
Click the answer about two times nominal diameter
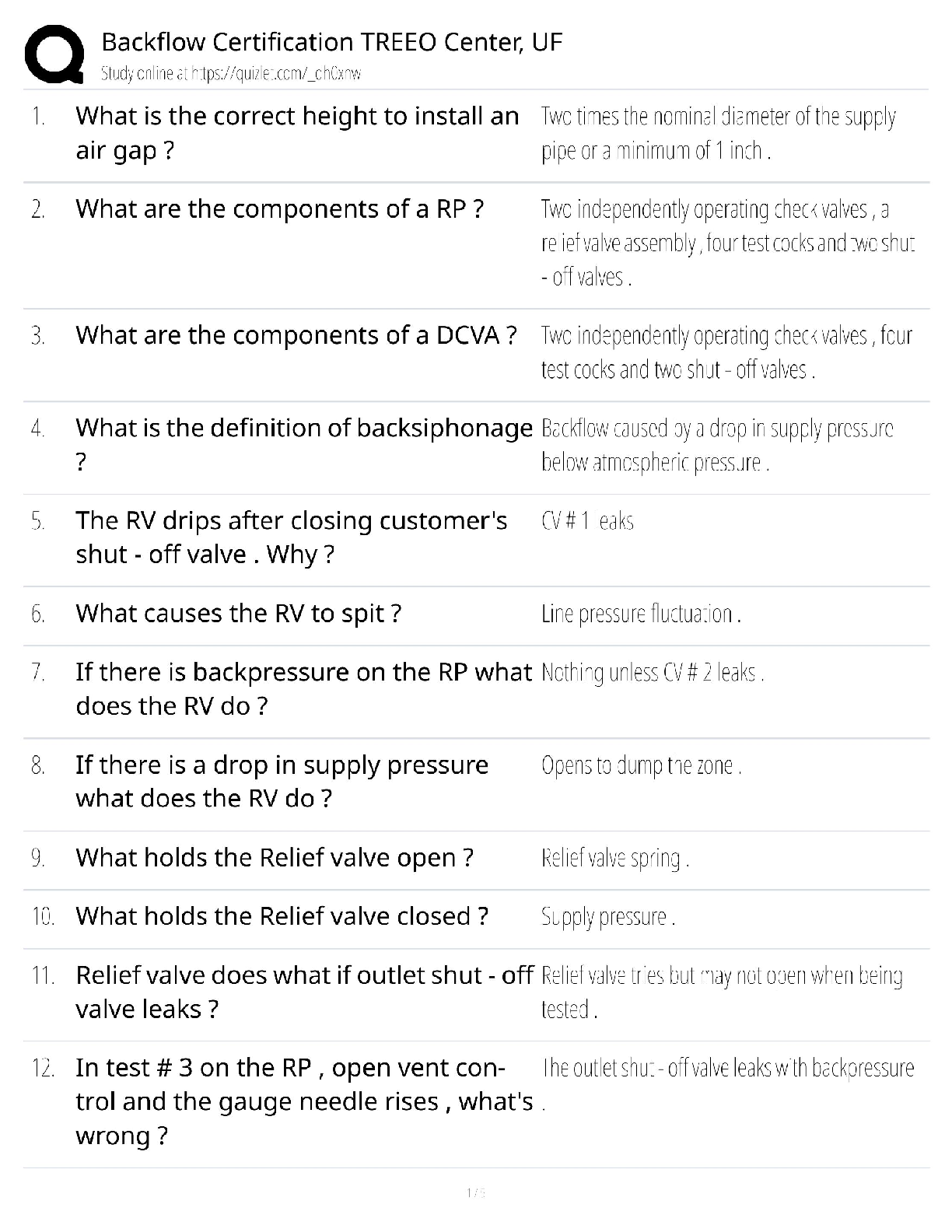coord(718,133)
